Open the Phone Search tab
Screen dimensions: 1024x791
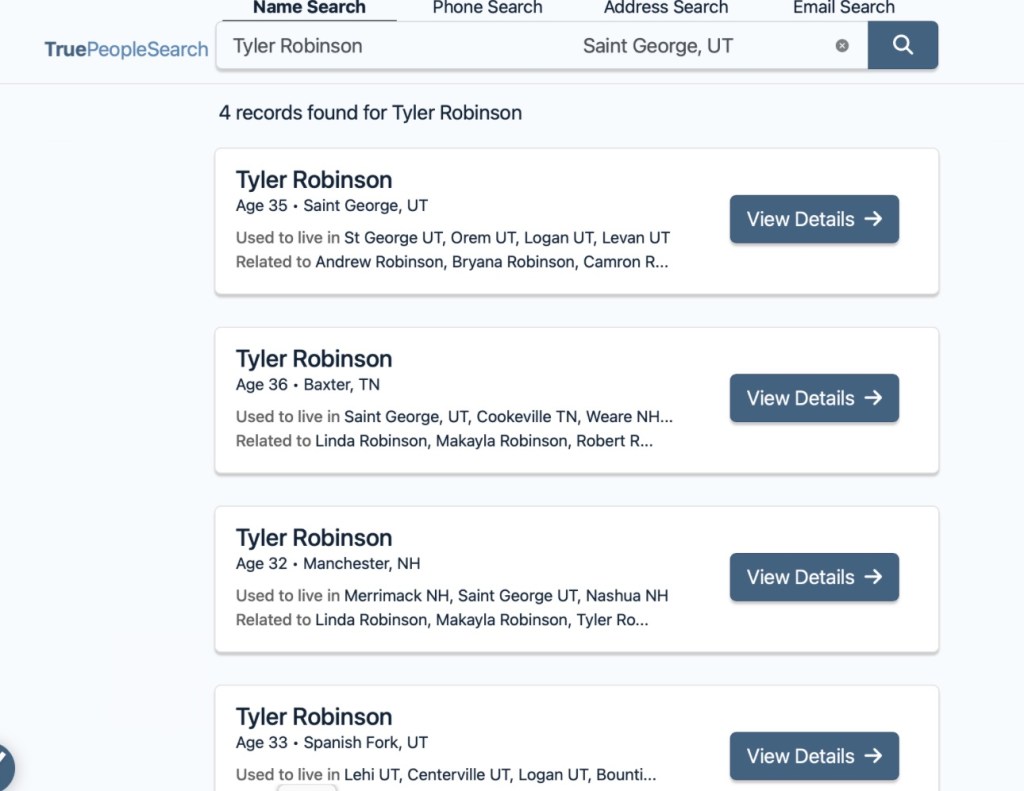click(x=487, y=8)
